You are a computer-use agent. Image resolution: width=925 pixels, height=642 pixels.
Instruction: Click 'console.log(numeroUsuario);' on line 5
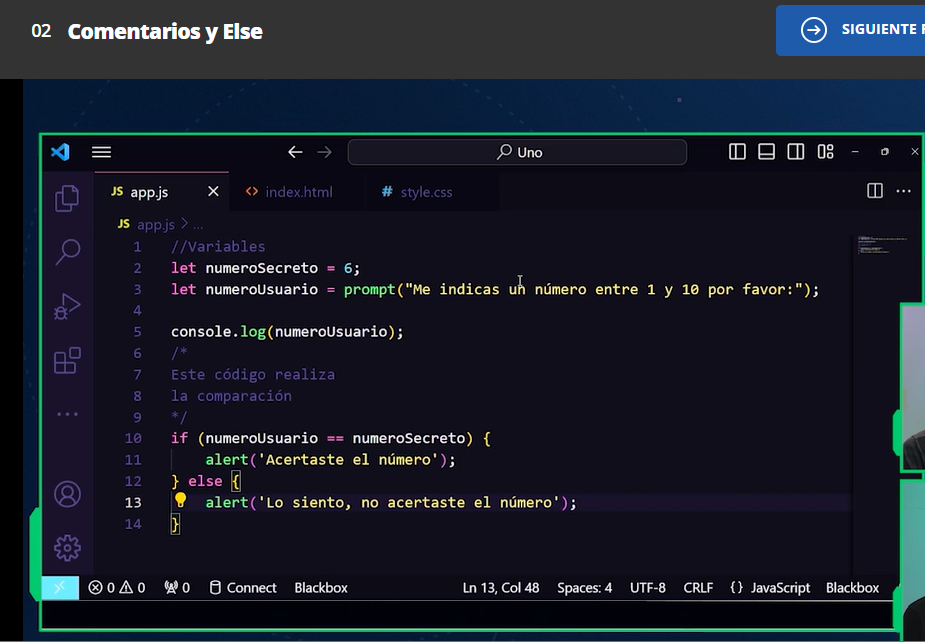(x=287, y=332)
